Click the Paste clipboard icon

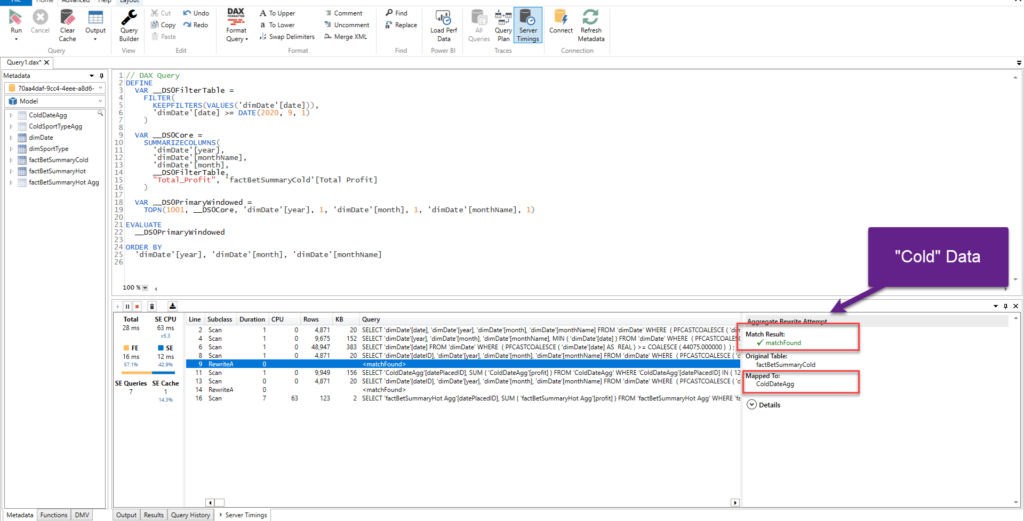pyautogui.click(x=155, y=37)
